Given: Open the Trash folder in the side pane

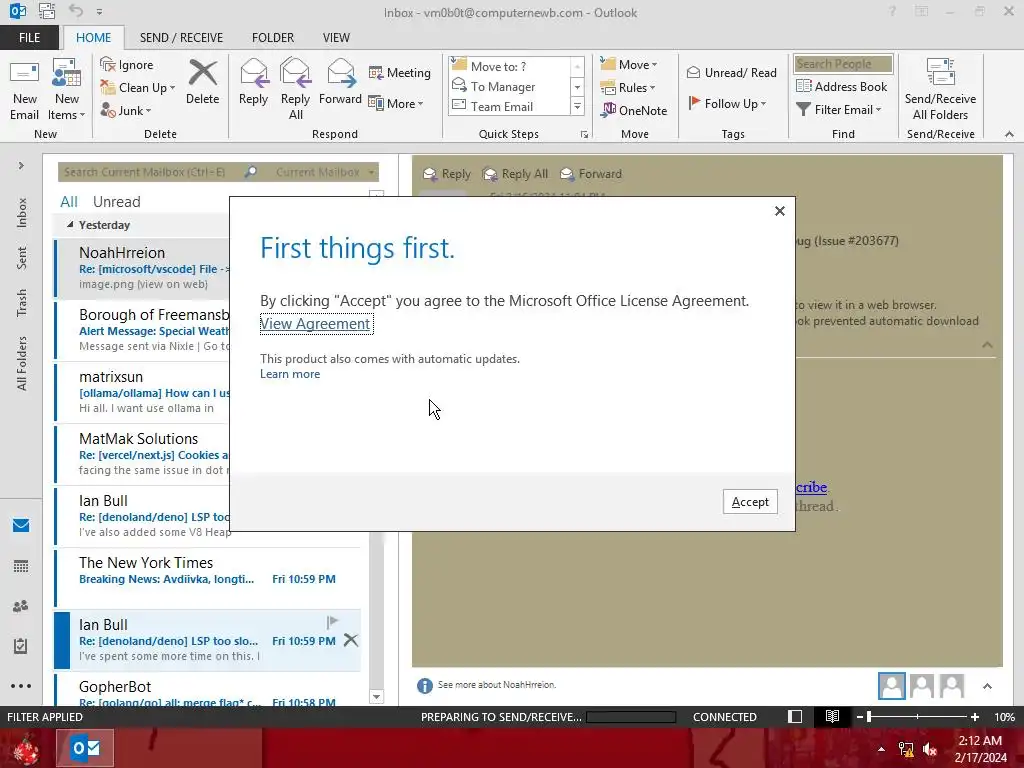Looking at the screenshot, I should (x=22, y=302).
